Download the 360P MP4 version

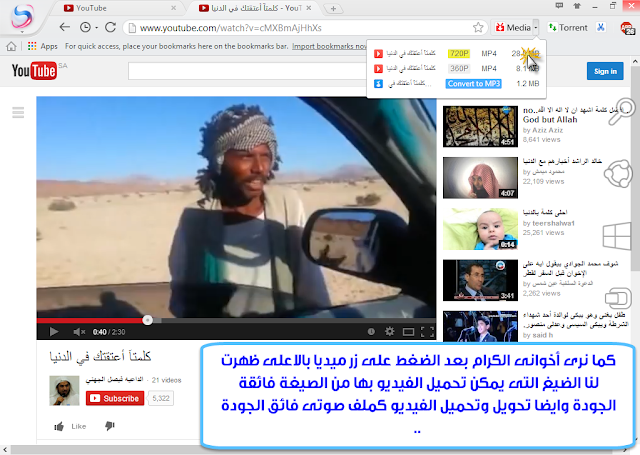click(456, 68)
